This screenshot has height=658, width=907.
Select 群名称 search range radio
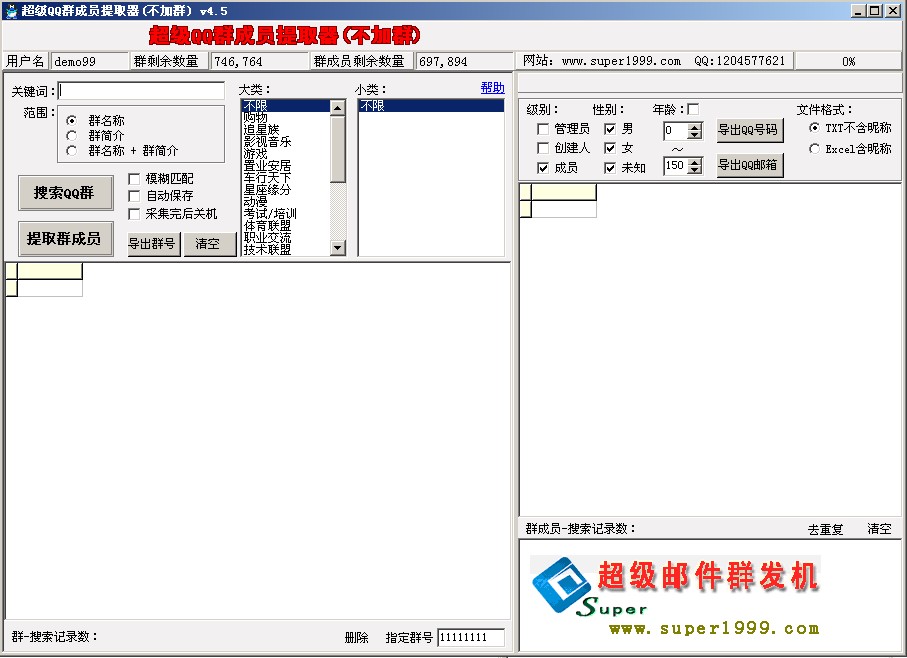point(72,120)
